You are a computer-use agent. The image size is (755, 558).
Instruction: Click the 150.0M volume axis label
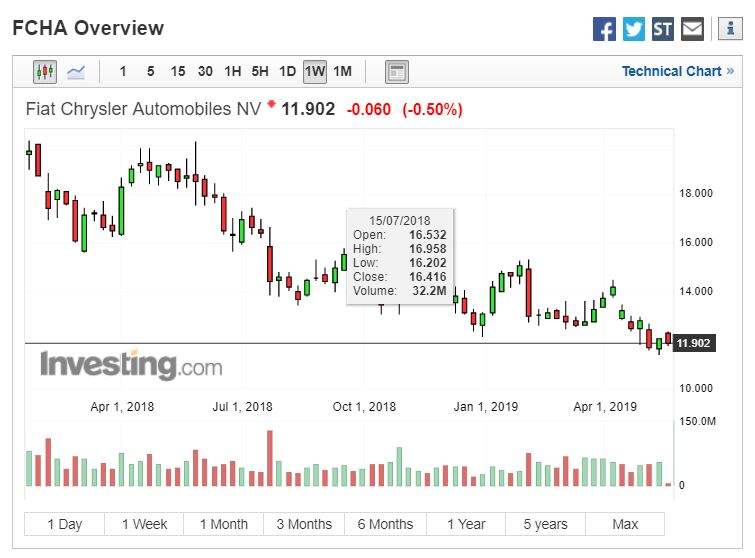[x=697, y=421]
